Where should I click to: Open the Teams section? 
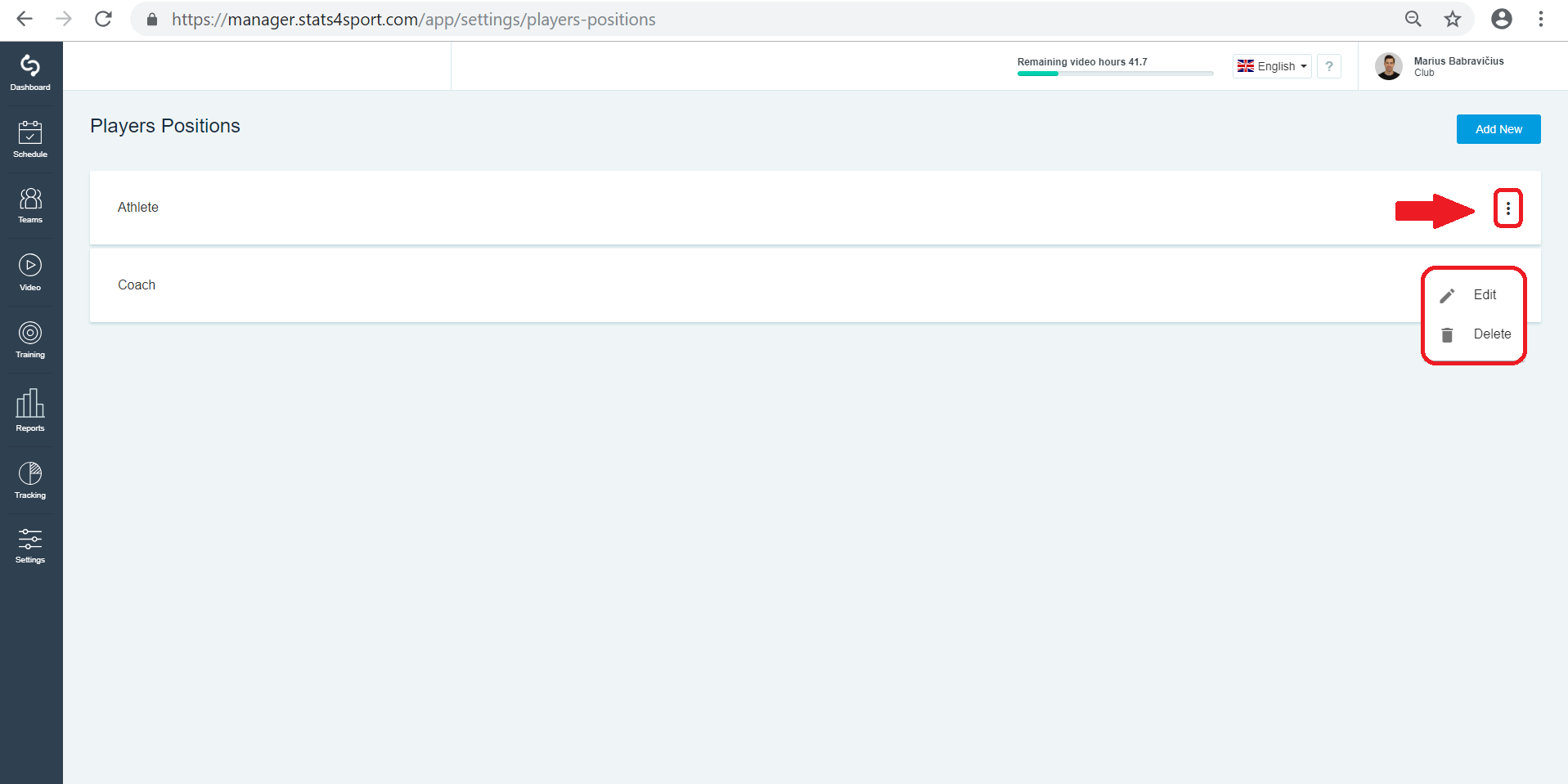(30, 206)
